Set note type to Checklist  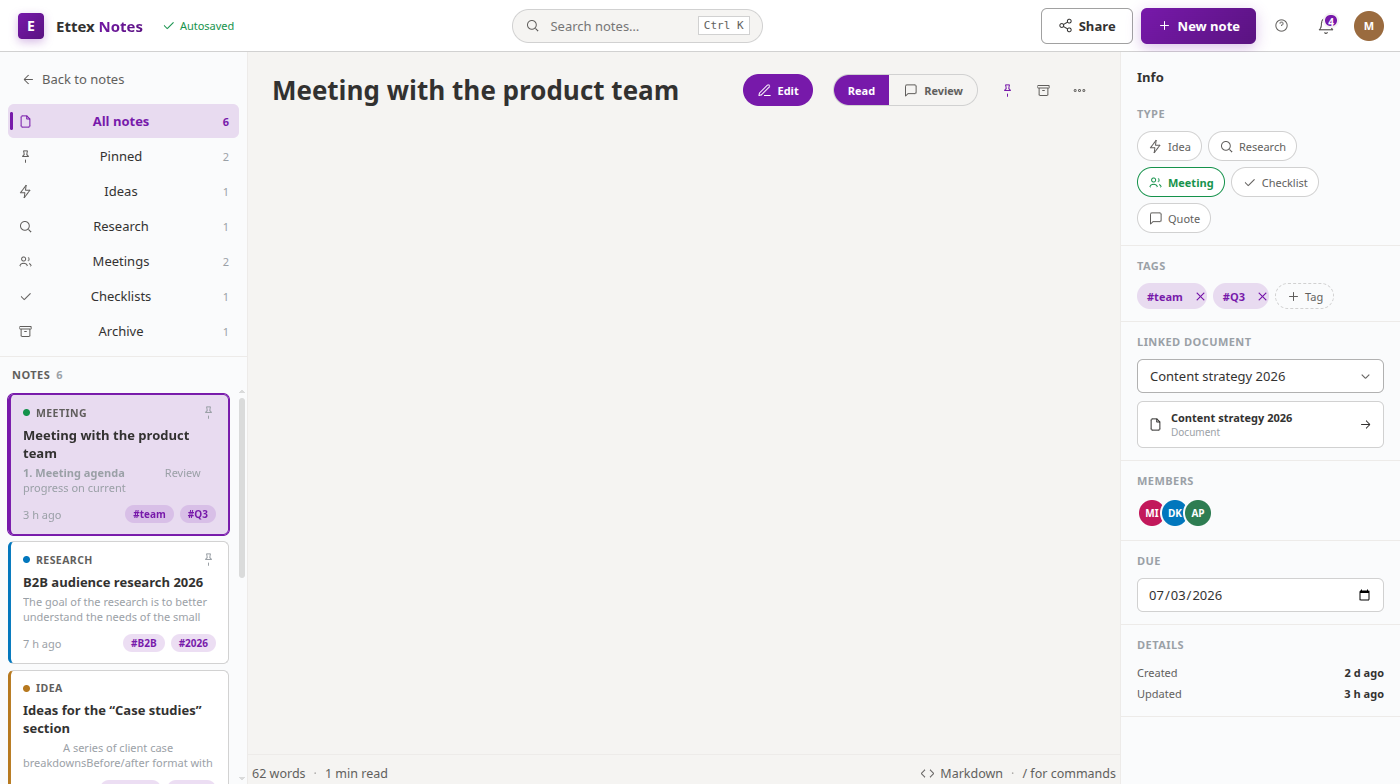[x=1275, y=183]
